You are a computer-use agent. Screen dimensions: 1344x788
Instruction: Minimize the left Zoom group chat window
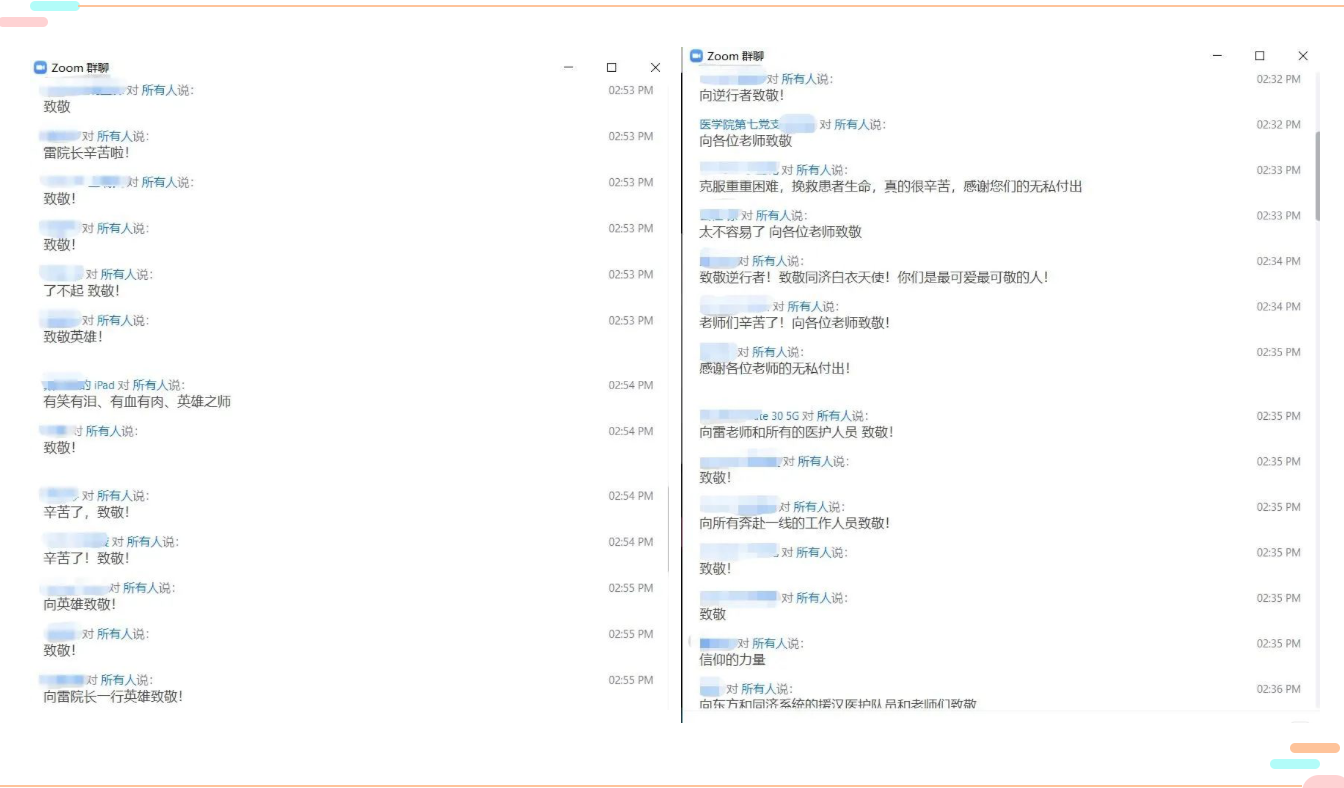(568, 68)
